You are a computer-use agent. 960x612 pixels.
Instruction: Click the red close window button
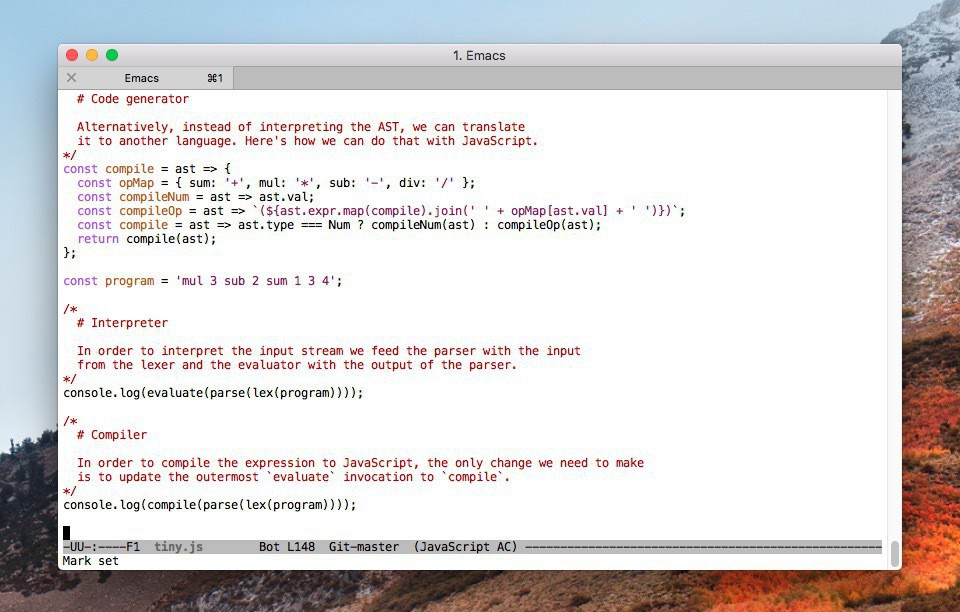[x=72, y=55]
